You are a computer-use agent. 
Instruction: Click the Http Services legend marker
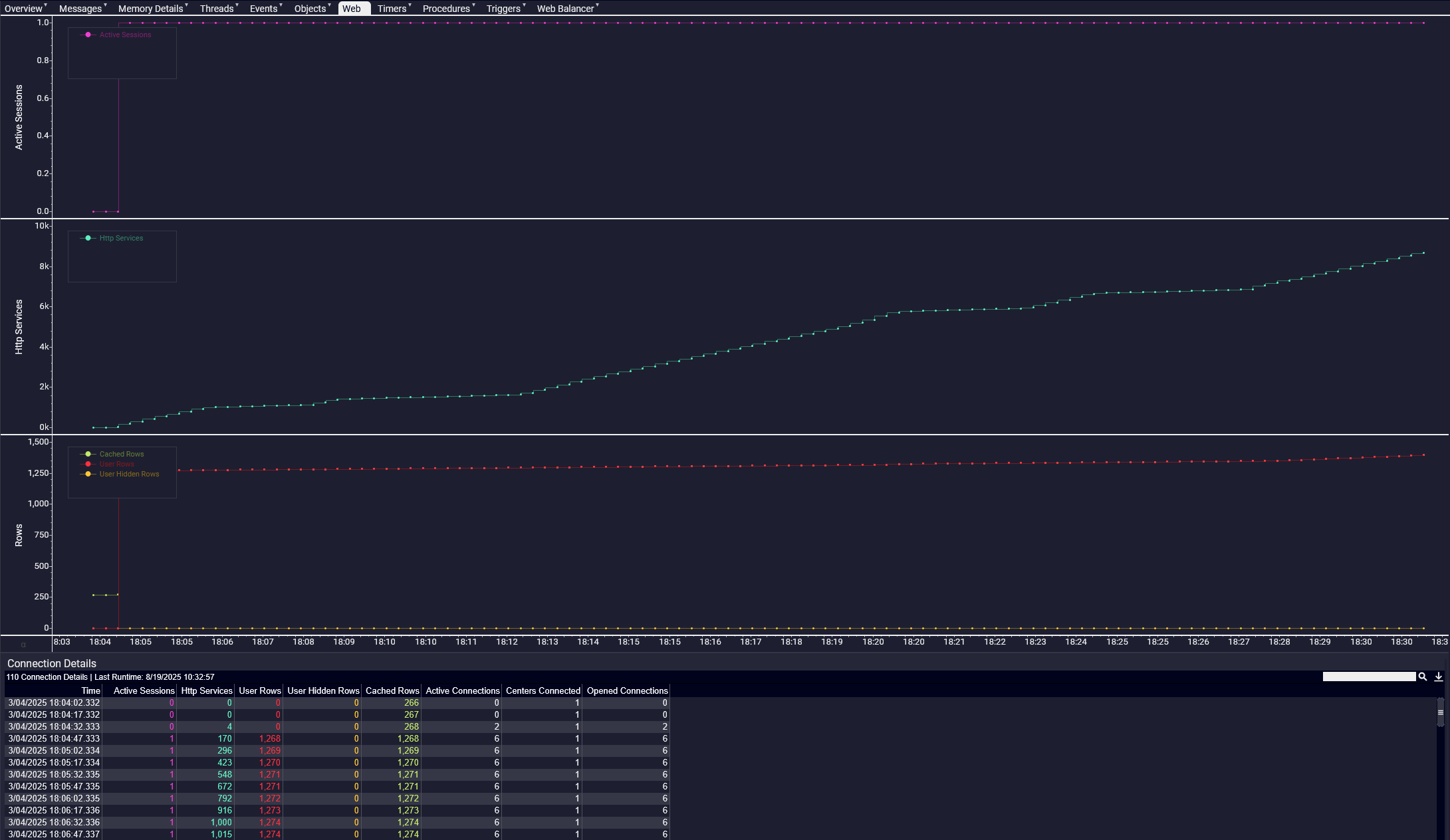(x=88, y=238)
